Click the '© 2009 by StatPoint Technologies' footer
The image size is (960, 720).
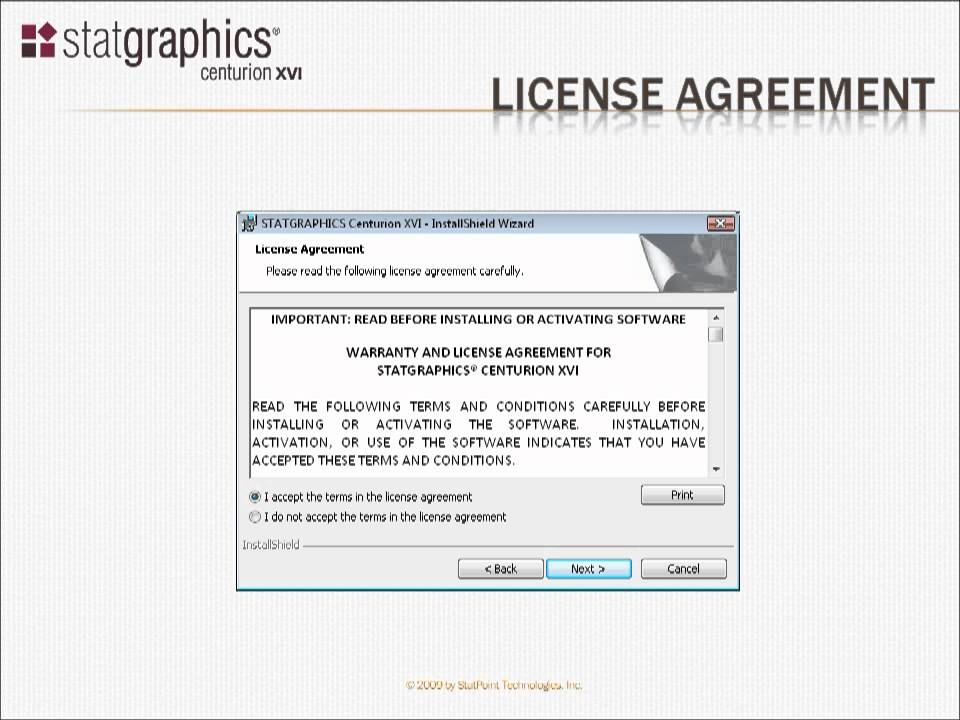tap(494, 685)
